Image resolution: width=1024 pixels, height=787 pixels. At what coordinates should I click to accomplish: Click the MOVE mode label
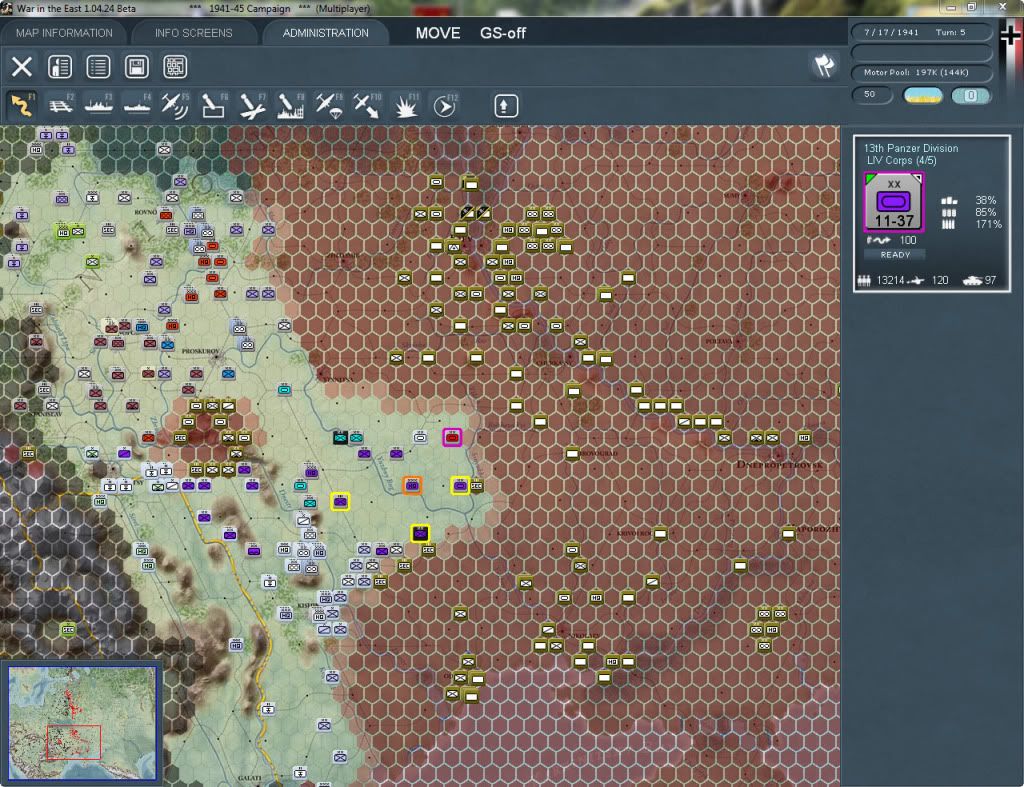(x=438, y=33)
